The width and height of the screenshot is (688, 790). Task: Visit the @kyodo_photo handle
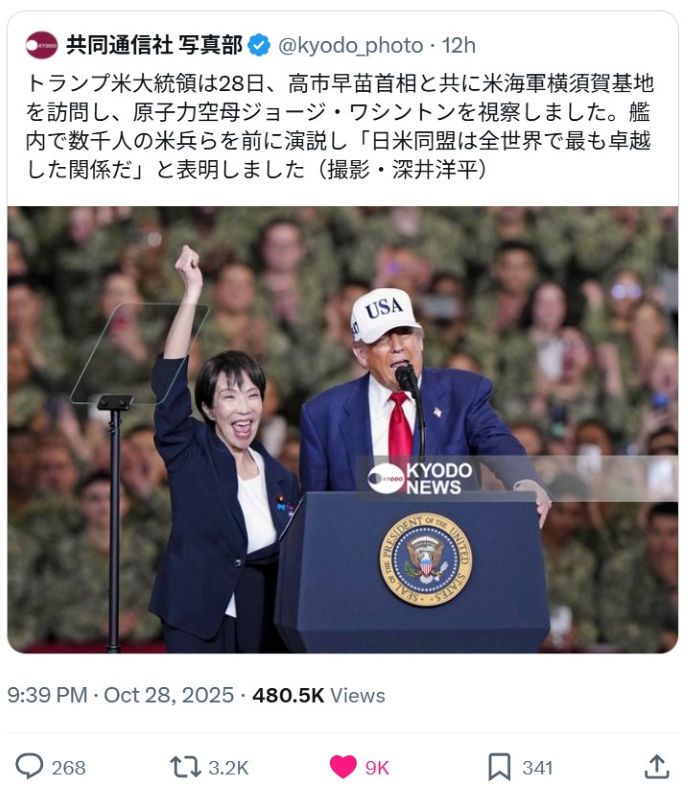pos(351,46)
